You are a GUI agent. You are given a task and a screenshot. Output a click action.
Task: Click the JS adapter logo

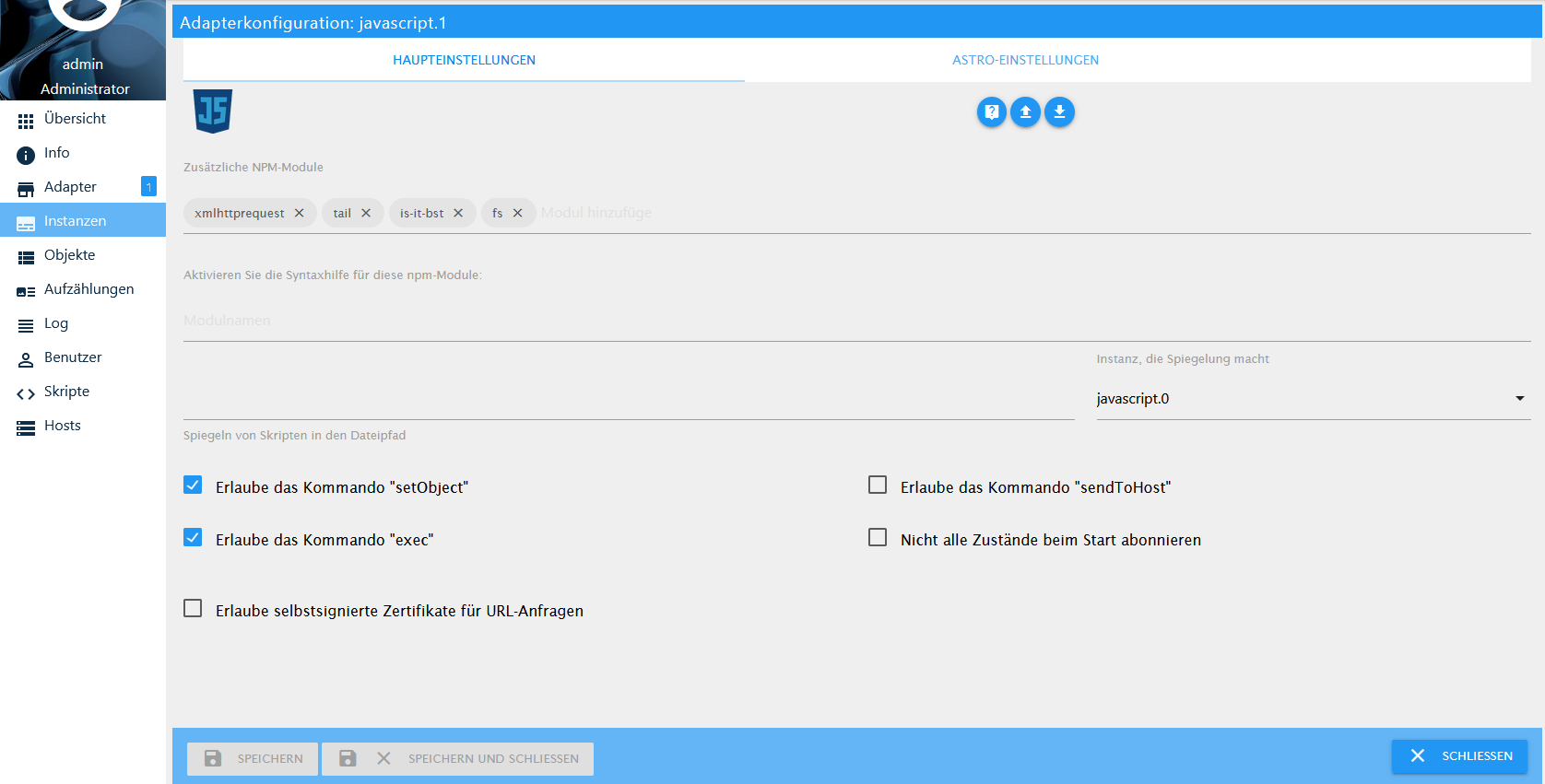point(212,111)
